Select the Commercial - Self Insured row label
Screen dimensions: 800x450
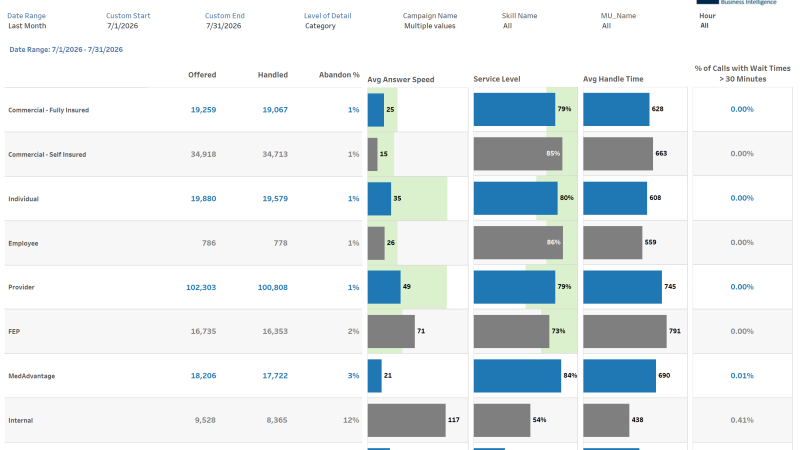pyautogui.click(x=47, y=155)
